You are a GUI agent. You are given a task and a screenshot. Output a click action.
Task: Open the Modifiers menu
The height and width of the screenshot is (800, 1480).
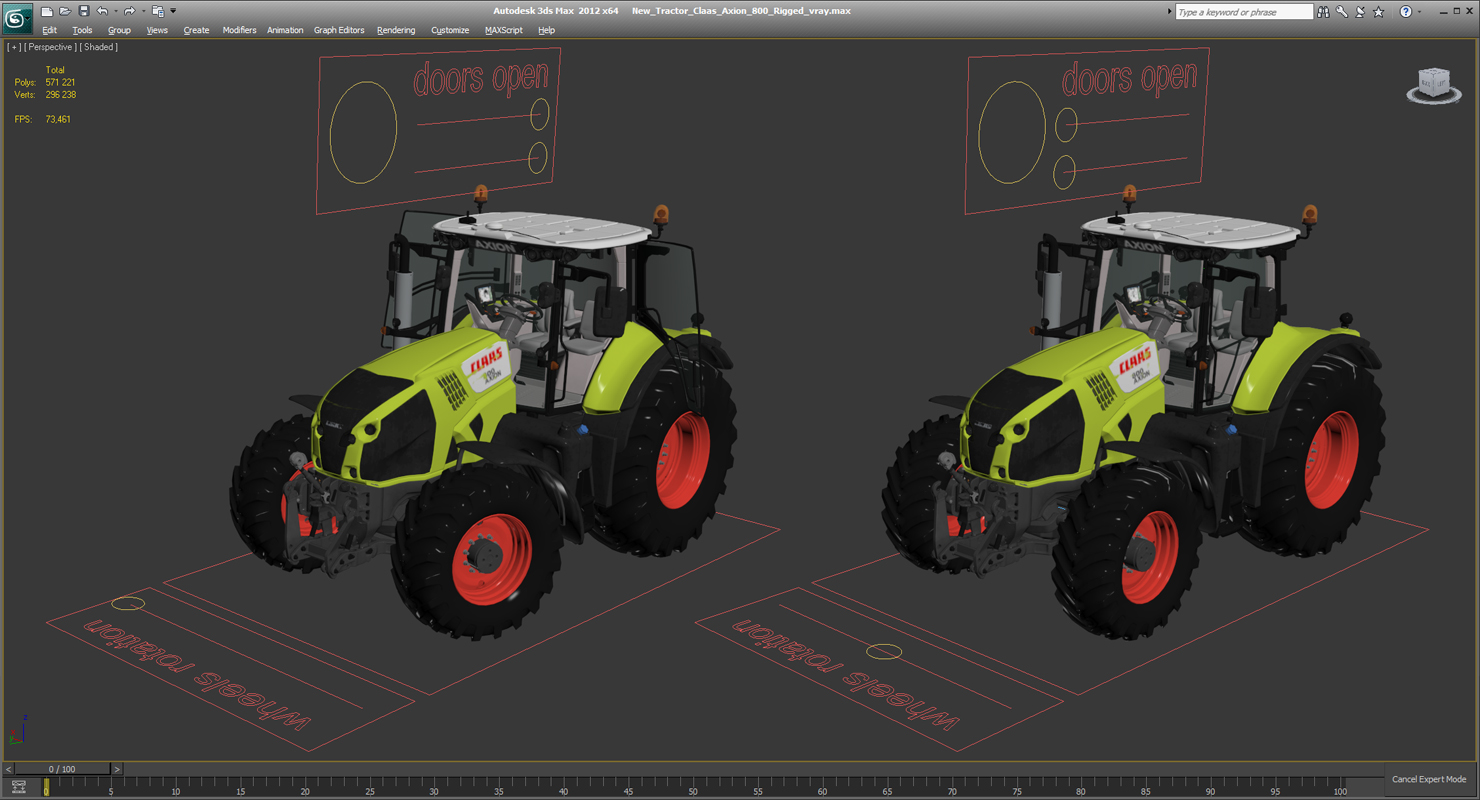pos(239,30)
